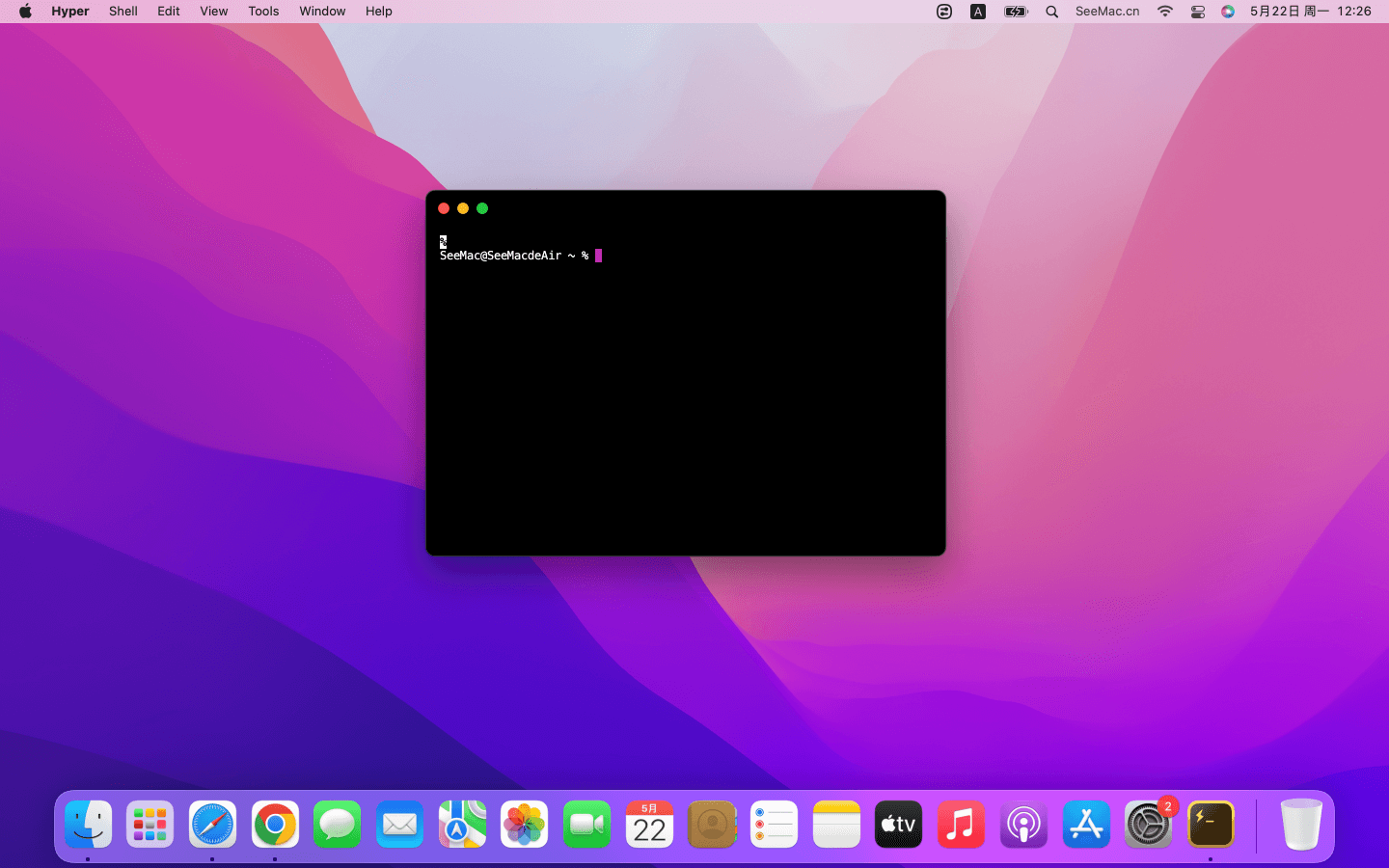Open the Tools menu
The height and width of the screenshot is (868, 1389).
click(x=263, y=12)
